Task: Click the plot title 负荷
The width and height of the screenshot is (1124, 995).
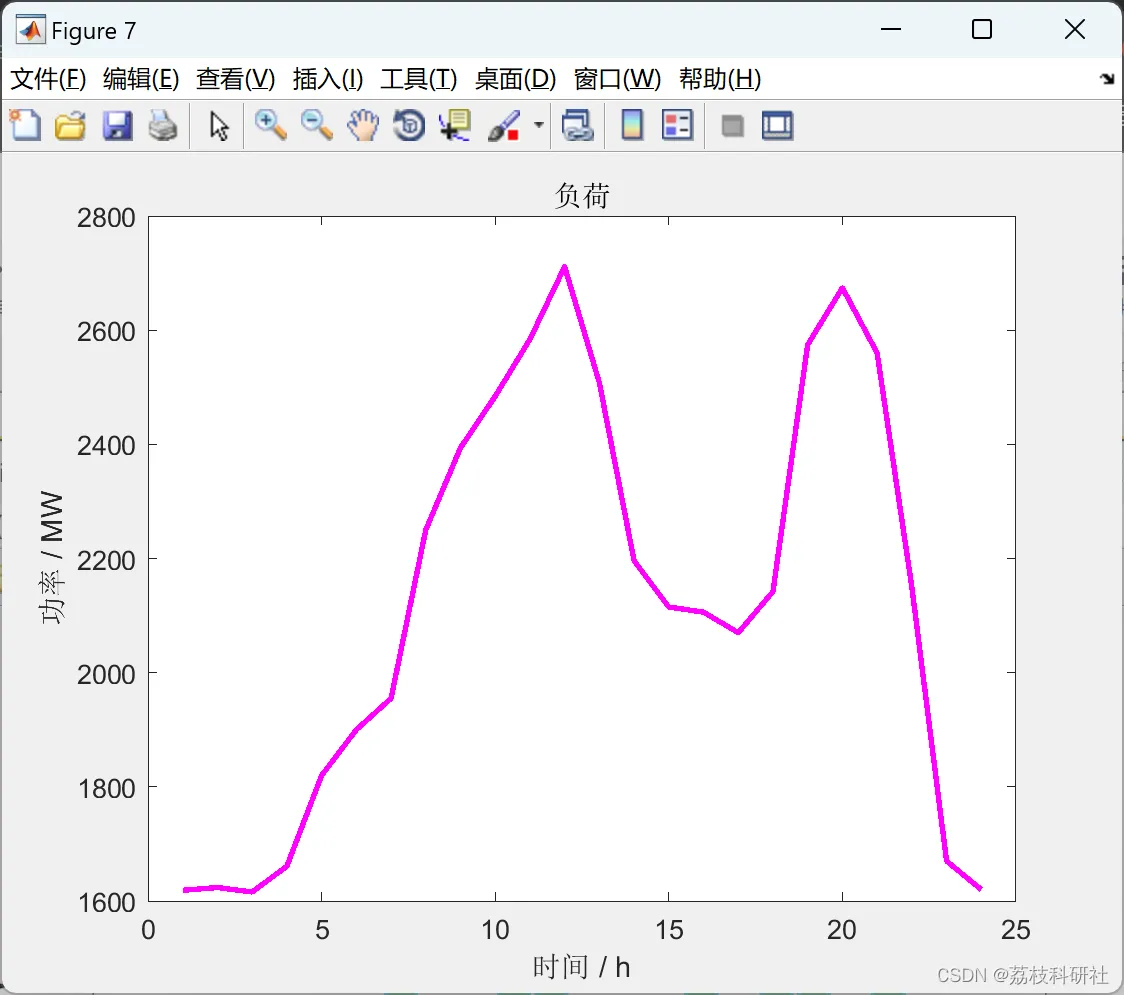Action: click(582, 195)
